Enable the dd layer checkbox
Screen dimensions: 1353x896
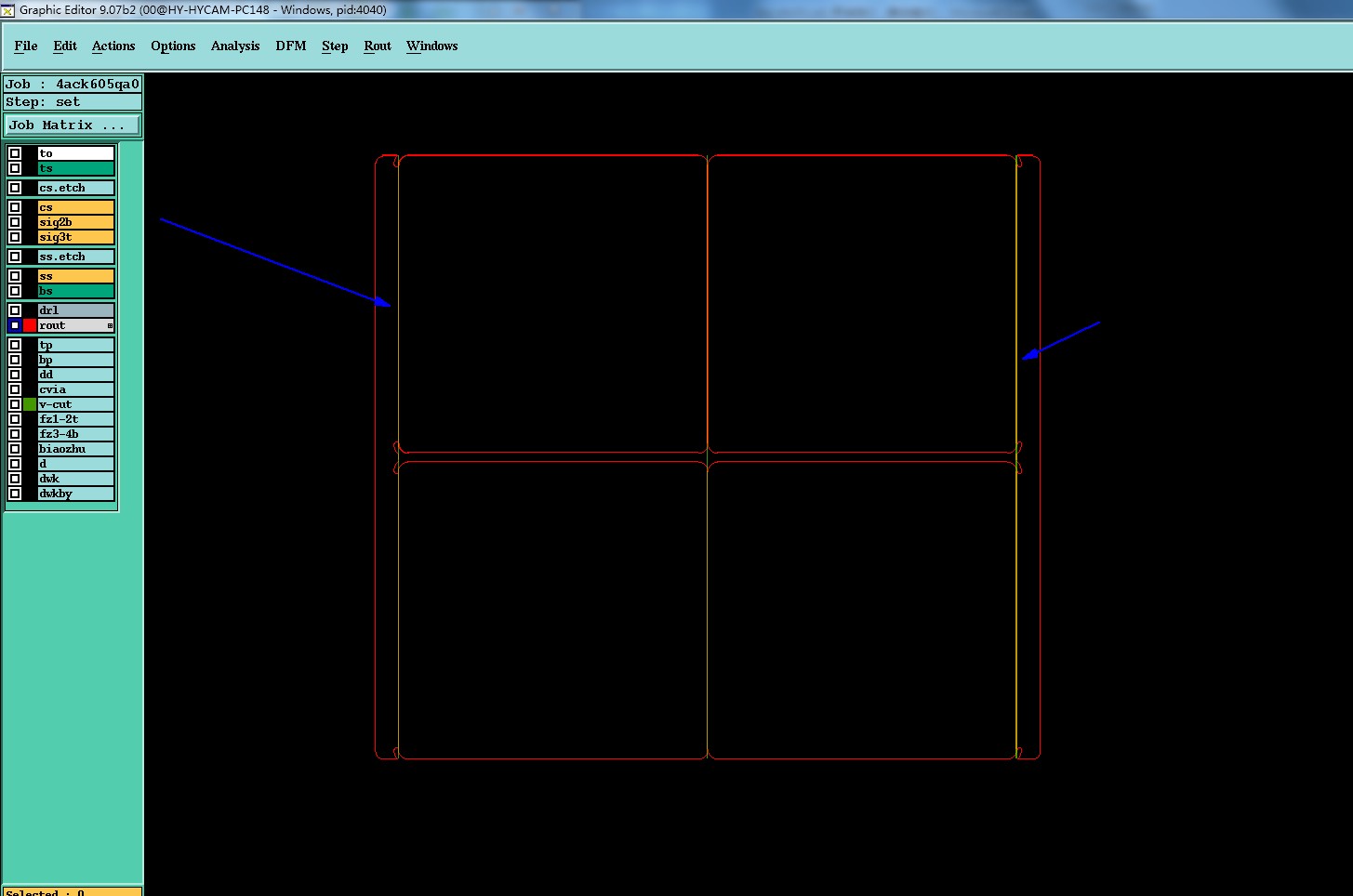click(15, 375)
